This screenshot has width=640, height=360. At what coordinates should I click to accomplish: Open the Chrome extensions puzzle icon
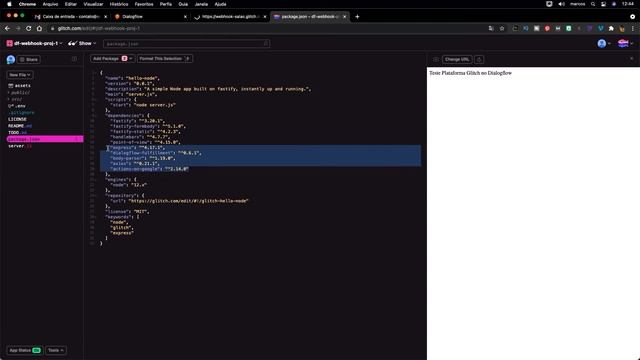tap(611, 29)
